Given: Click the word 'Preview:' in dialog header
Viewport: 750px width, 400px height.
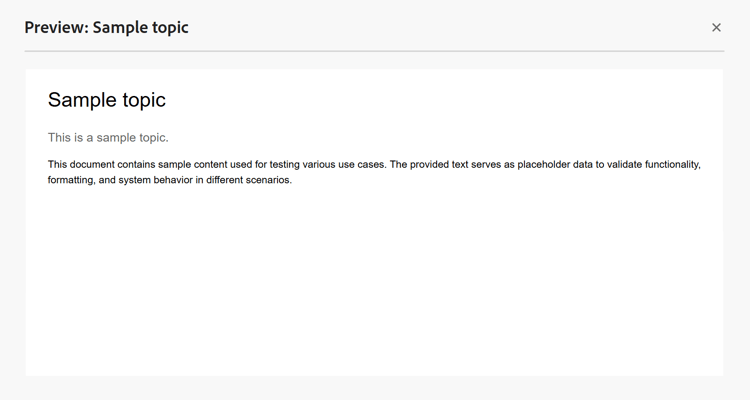Looking at the screenshot, I should pos(56,28).
